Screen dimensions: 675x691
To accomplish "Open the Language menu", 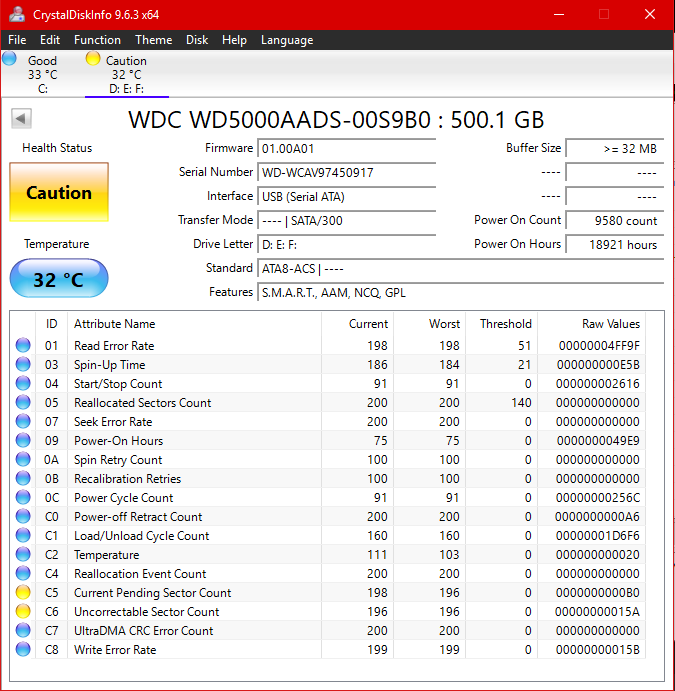I will pos(287,40).
